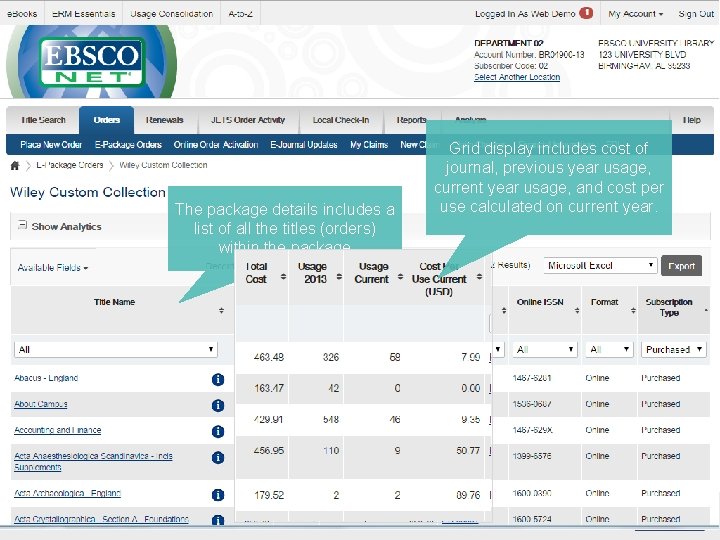The height and width of the screenshot is (540, 720).
Task: Open info icon for About Campus
Action: 218,405
